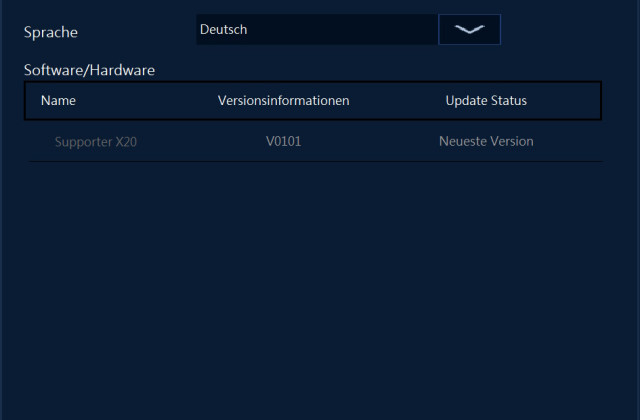
Task: Select the Supporter X20 device entry
Action: 96,142
